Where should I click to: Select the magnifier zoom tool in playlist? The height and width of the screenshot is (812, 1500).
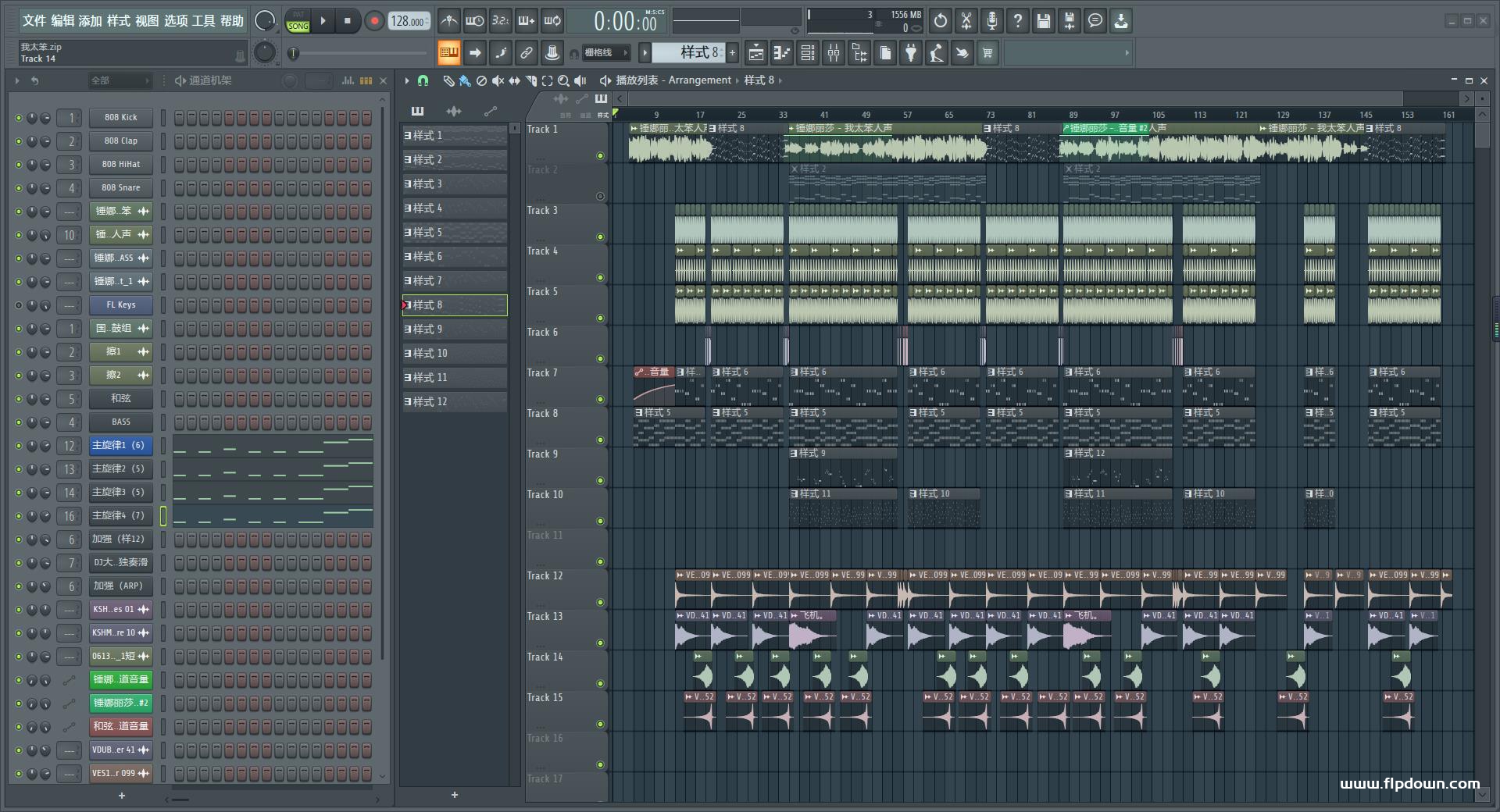(564, 80)
